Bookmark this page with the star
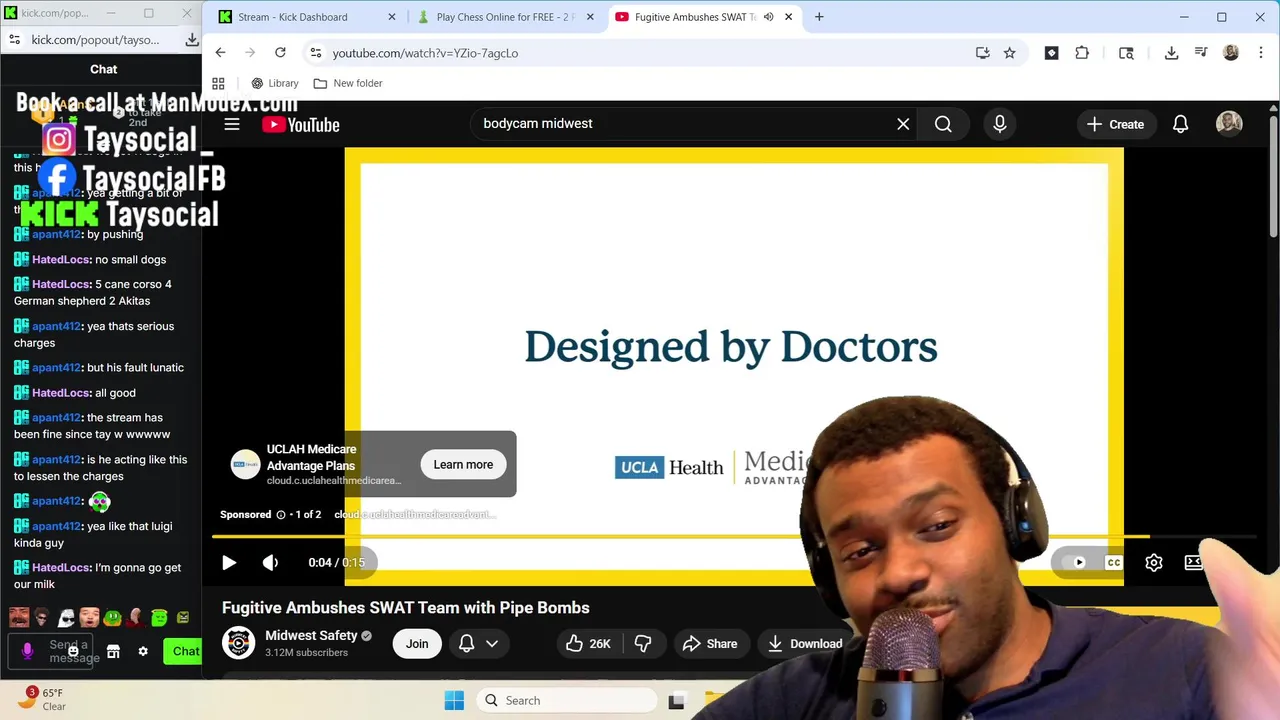The image size is (1280, 720). pyautogui.click(x=1010, y=53)
